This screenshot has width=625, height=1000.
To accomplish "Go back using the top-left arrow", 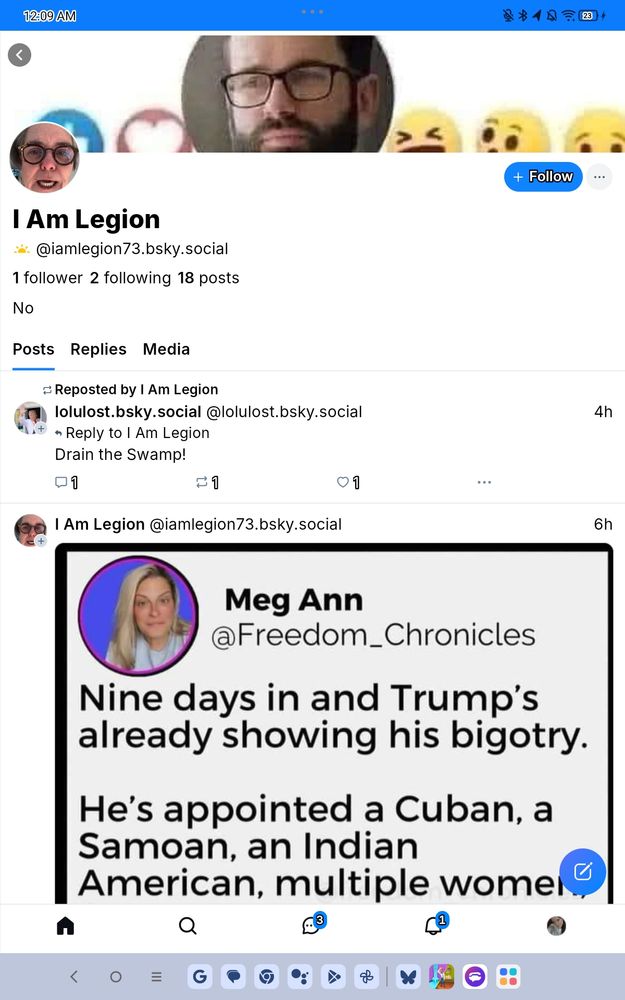I will coord(19,55).
